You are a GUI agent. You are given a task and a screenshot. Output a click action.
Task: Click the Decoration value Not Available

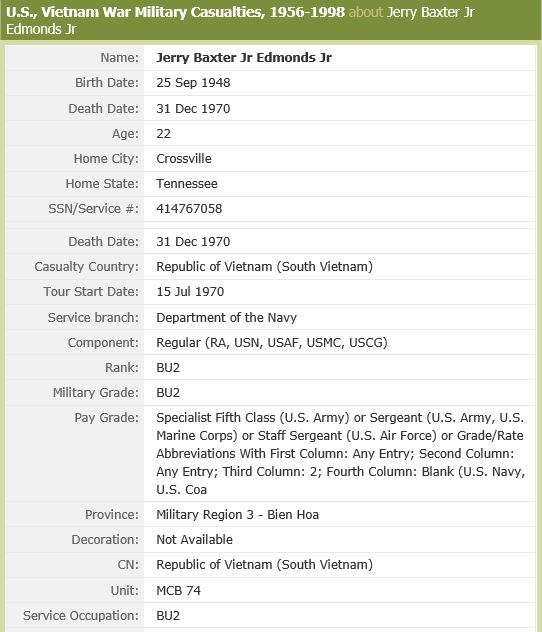(194, 540)
